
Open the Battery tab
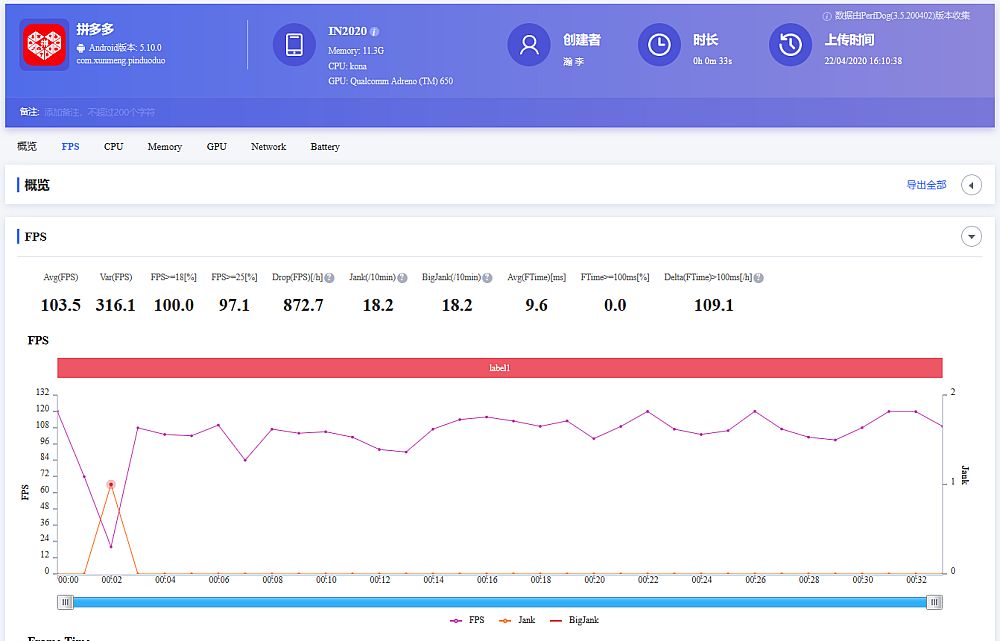(325, 147)
